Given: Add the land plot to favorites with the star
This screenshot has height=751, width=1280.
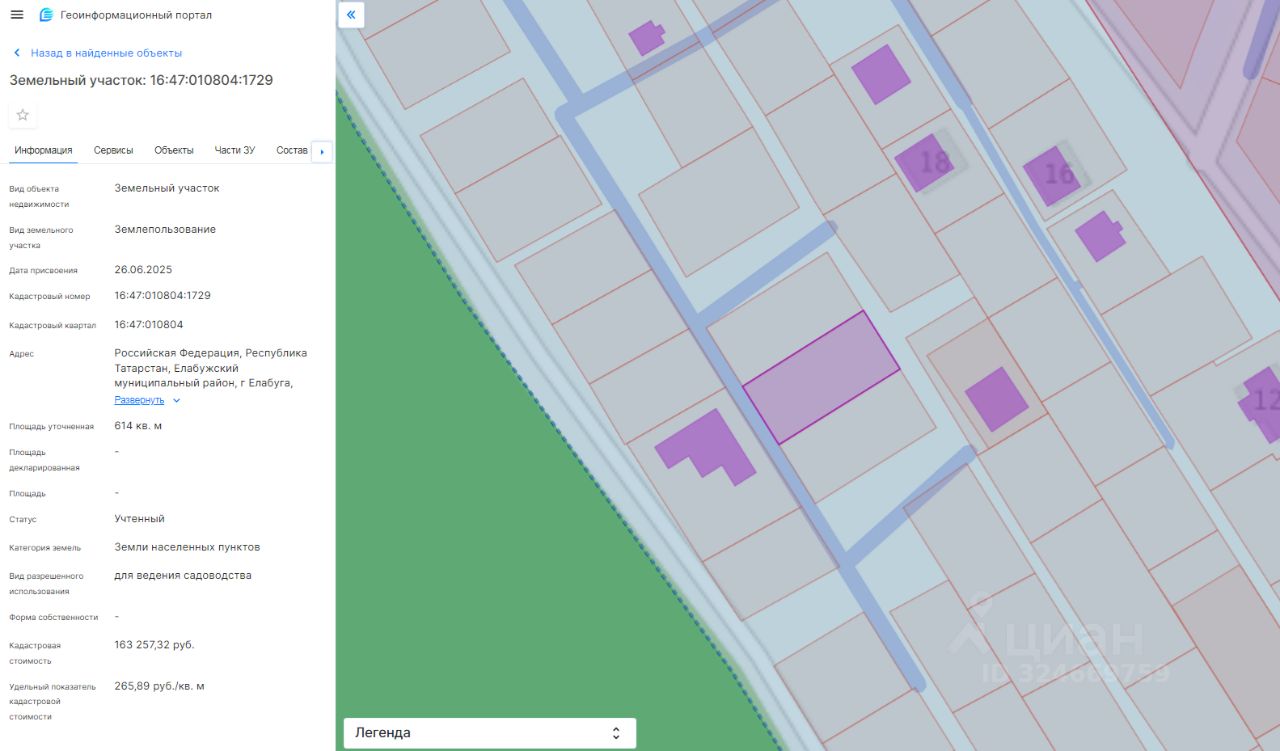Looking at the screenshot, I should [23, 115].
